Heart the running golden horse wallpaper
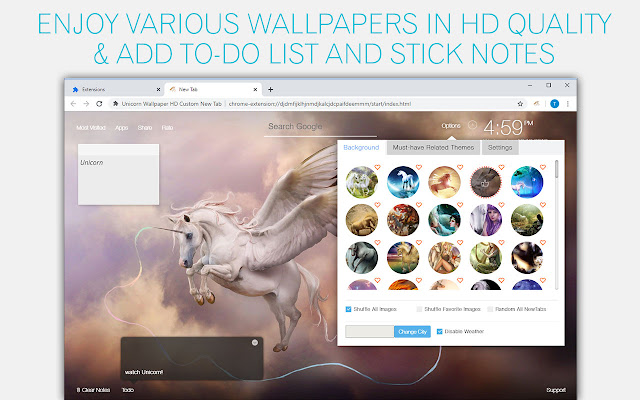The height and width of the screenshot is (400, 640). point(460,167)
